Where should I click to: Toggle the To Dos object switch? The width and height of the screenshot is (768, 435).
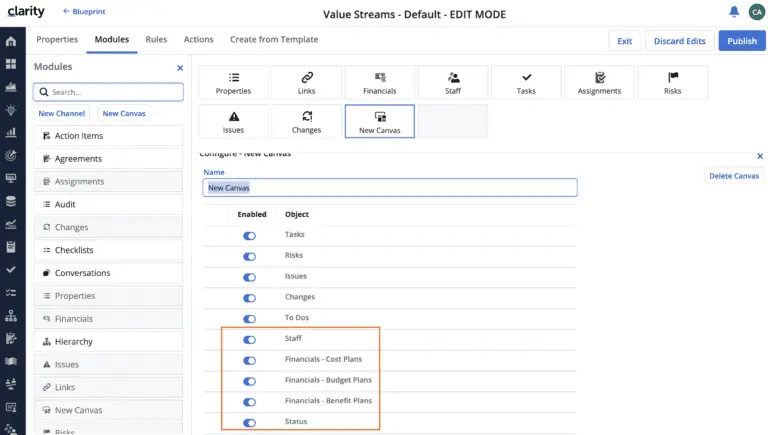point(249,319)
